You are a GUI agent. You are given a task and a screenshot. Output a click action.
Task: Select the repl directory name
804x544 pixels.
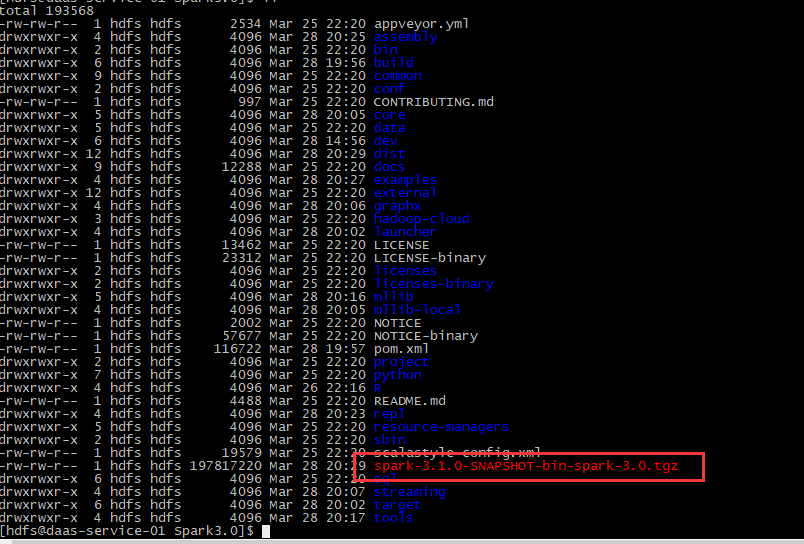tap(390, 414)
